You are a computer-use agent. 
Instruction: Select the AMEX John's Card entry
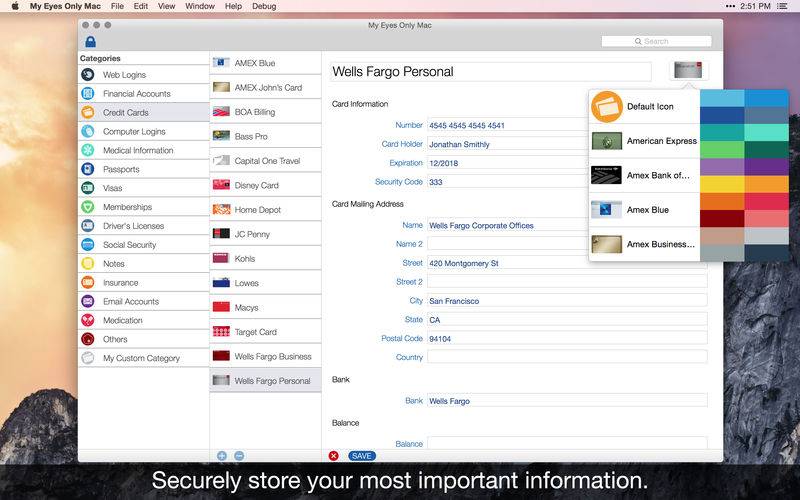point(265,87)
